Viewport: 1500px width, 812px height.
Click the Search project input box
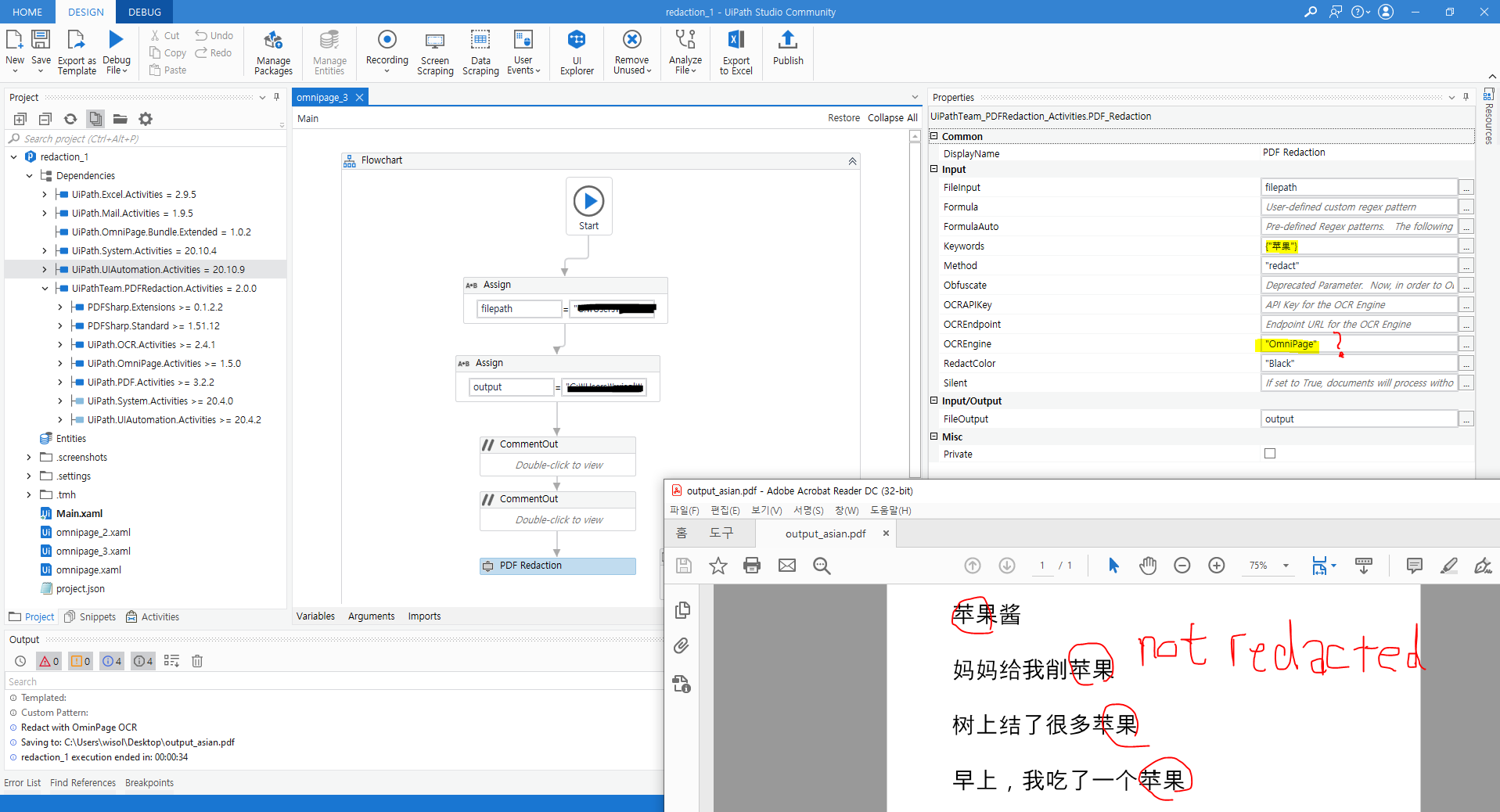[145, 139]
